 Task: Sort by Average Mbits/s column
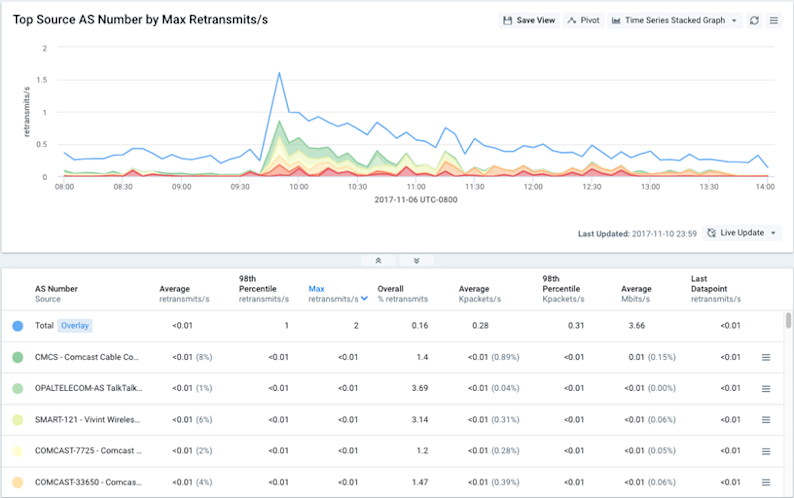pyautogui.click(x=636, y=294)
